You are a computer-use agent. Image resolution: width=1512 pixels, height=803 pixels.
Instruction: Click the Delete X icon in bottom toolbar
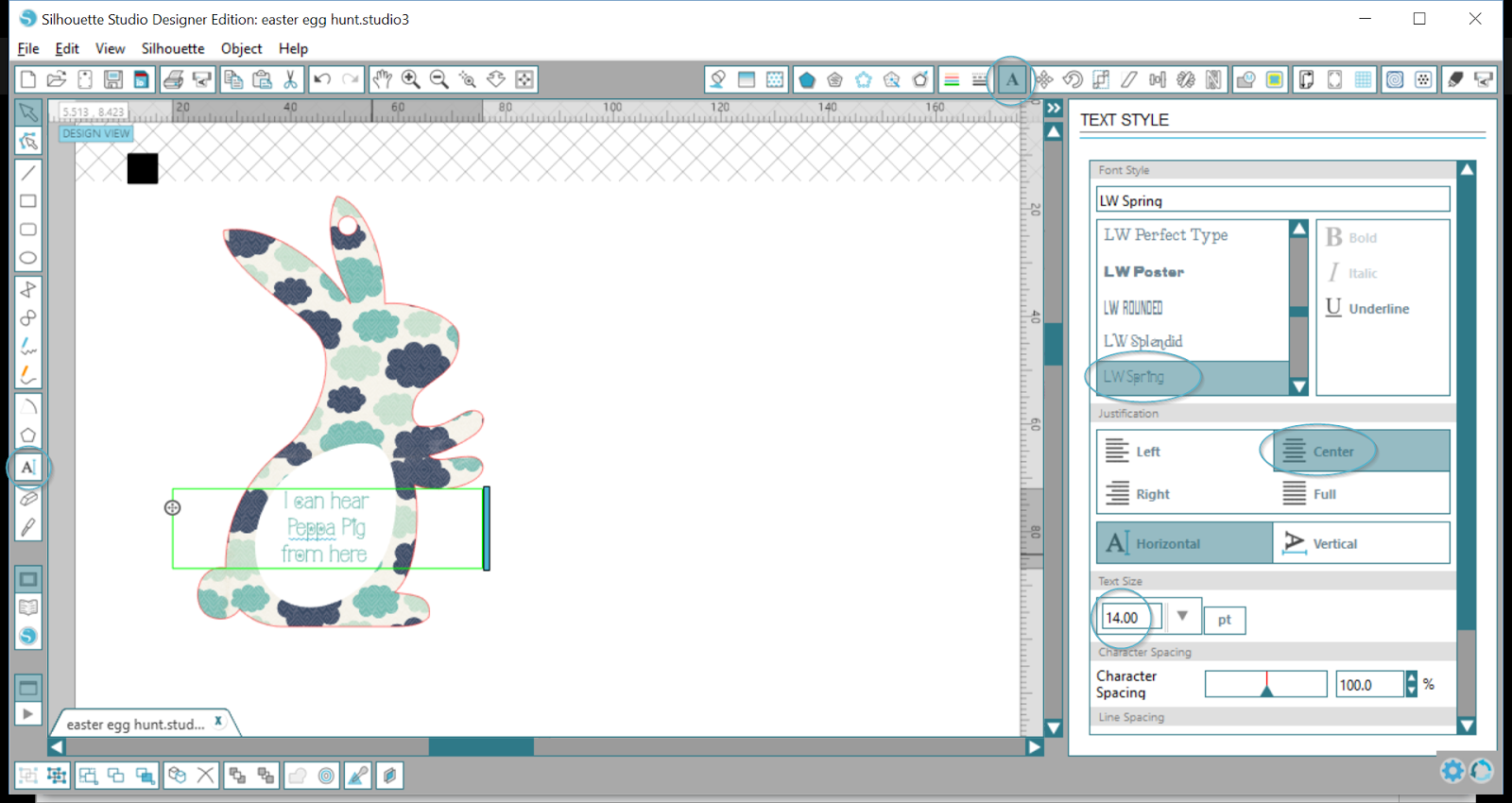(x=206, y=776)
